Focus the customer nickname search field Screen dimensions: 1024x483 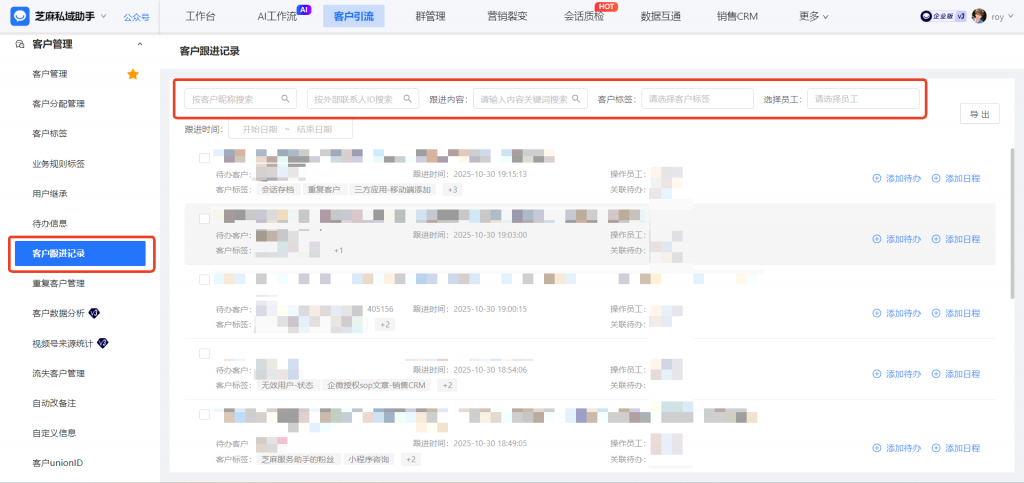click(240, 99)
